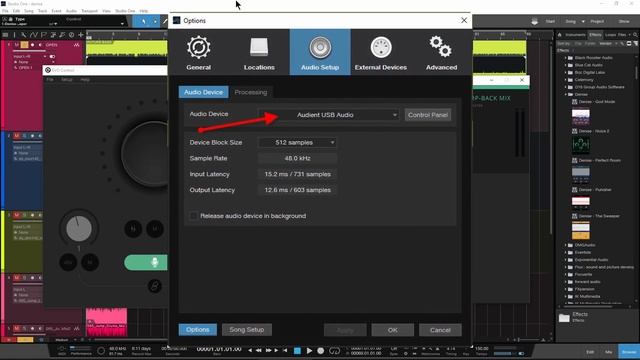Click the Play button in transport
The width and height of the screenshot is (640, 360).
point(309,351)
